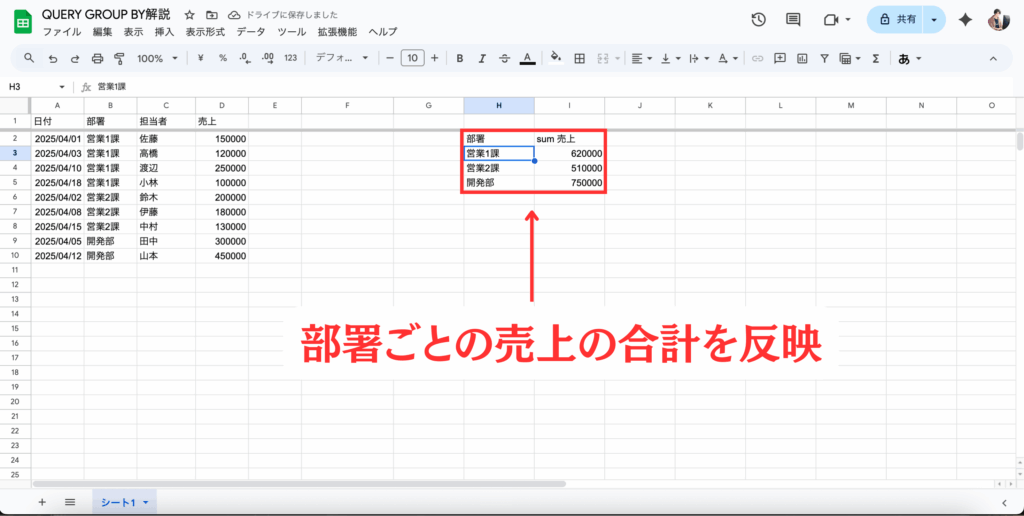Insert chart using the chart icon
The height and width of the screenshot is (516, 1024).
click(x=801, y=59)
